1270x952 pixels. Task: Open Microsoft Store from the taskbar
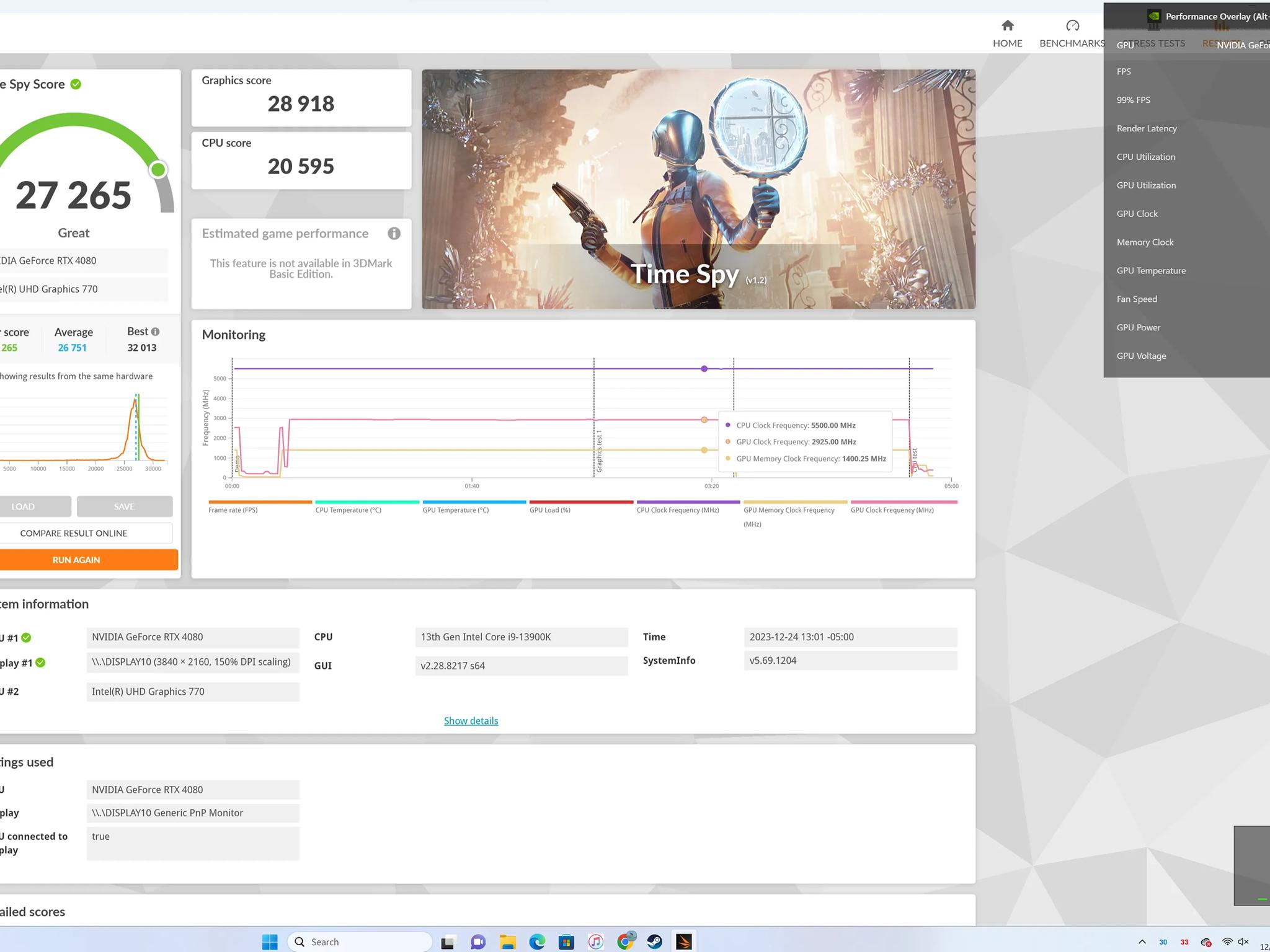(x=566, y=942)
